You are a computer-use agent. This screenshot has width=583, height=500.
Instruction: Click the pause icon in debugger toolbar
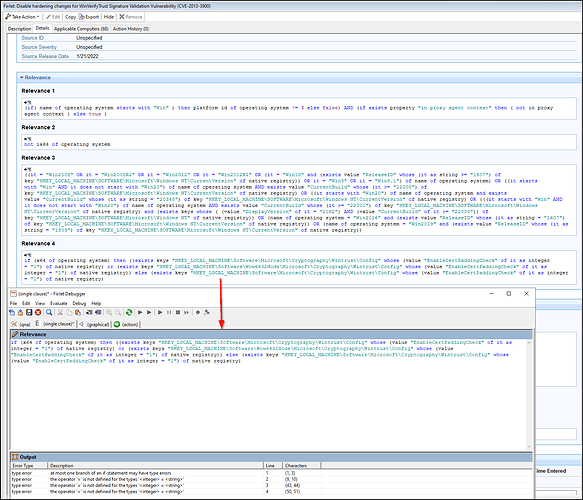pos(169,312)
